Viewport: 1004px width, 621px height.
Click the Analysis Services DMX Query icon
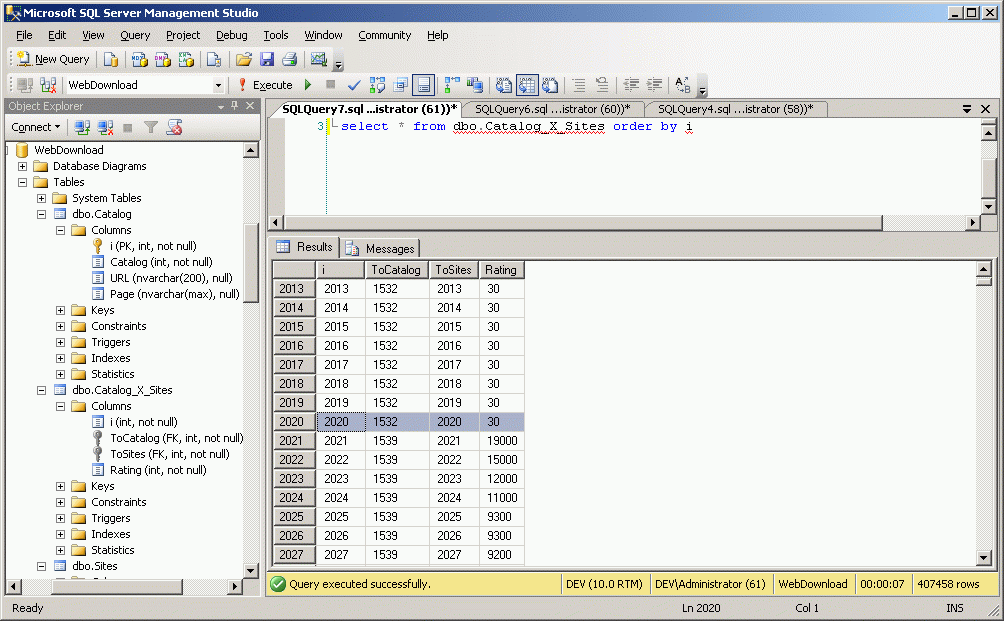[x=163, y=60]
